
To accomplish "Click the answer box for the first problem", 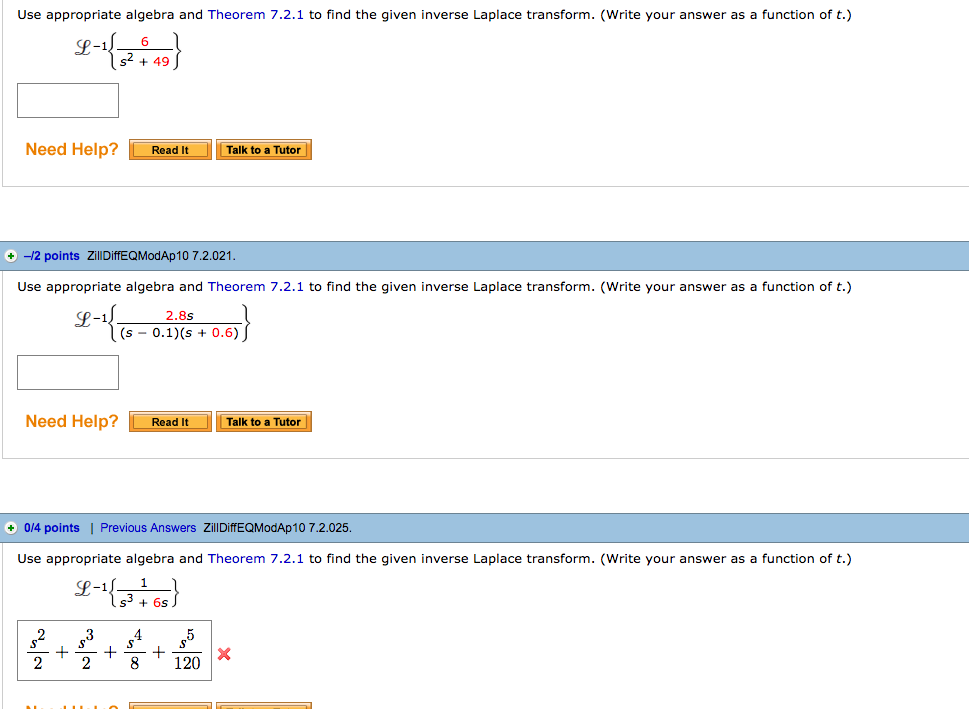I will (67, 100).
